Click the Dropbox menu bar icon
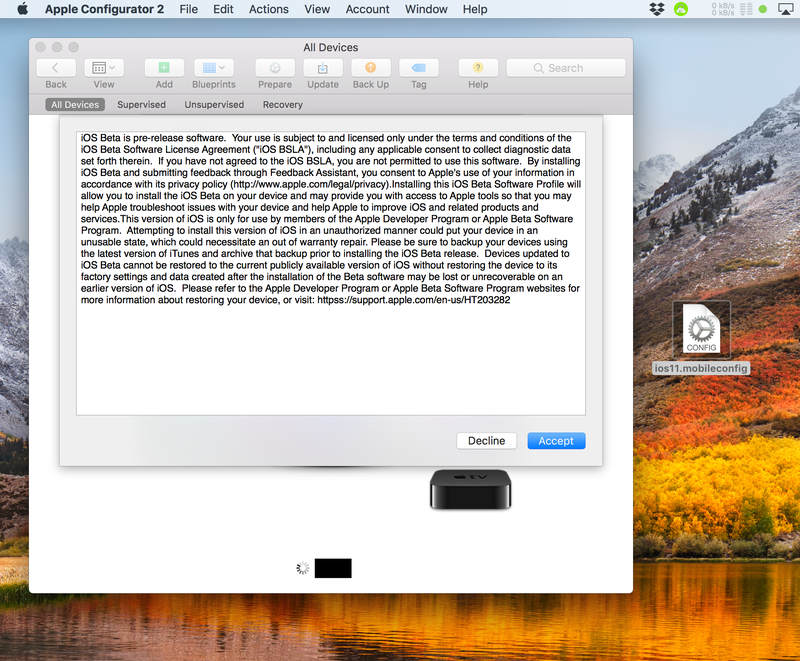 click(657, 9)
